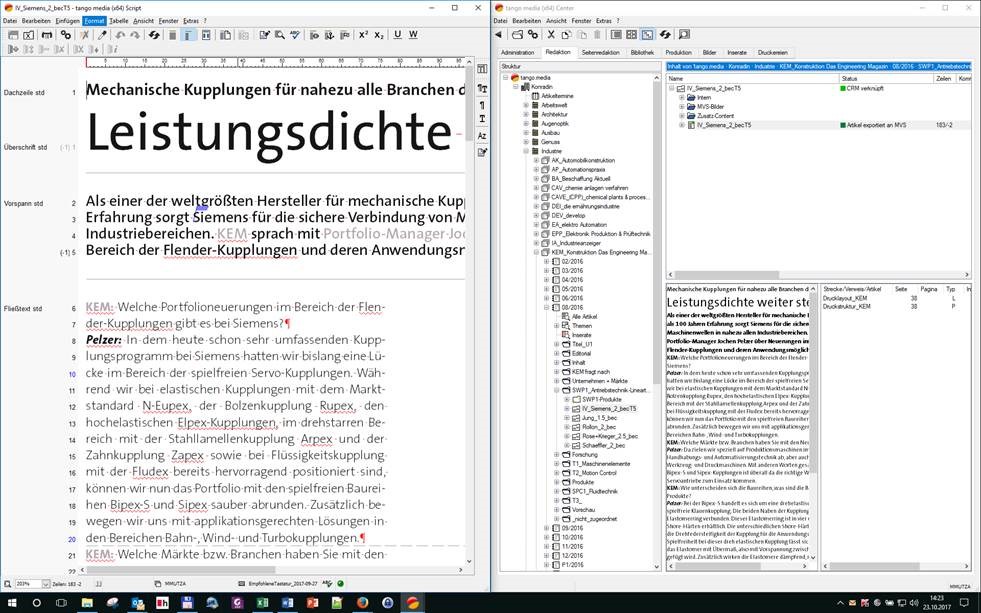Toggle paragraph marks with the pilcrow icon
This screenshot has height=613, width=981.
[x=482, y=105]
